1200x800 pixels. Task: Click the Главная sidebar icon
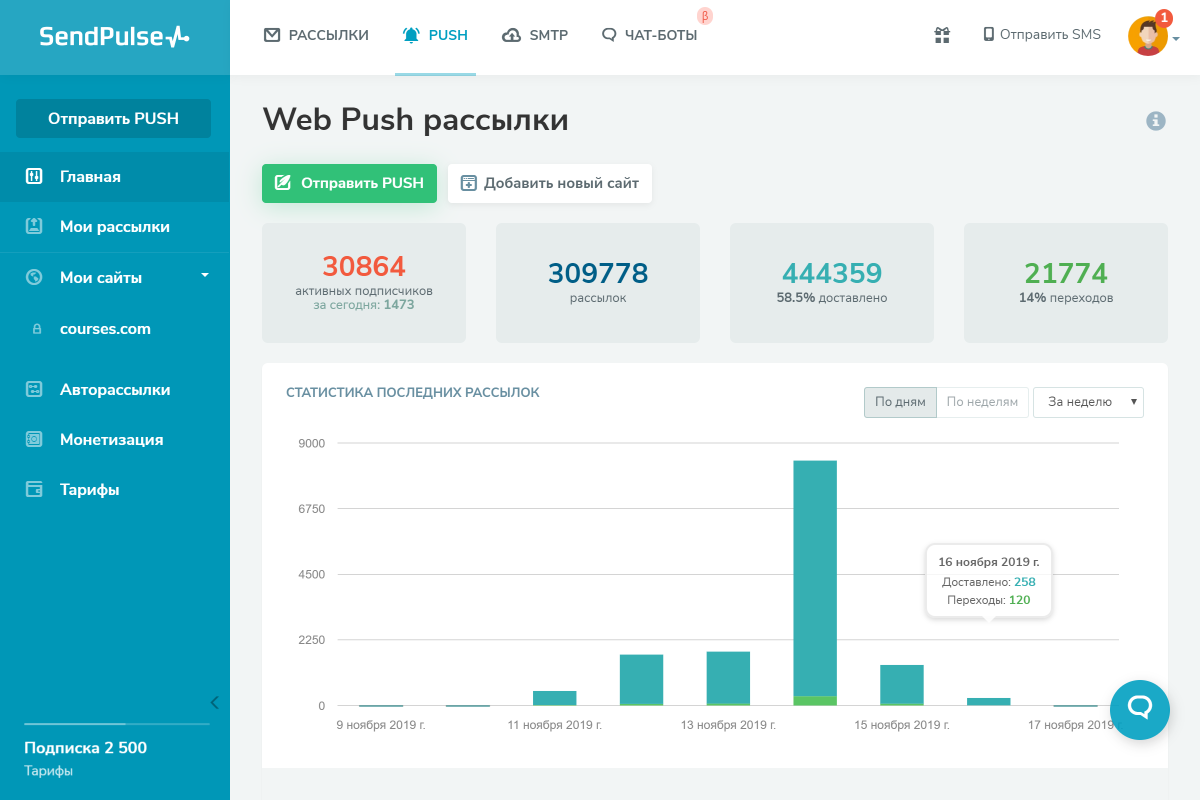(x=35, y=177)
